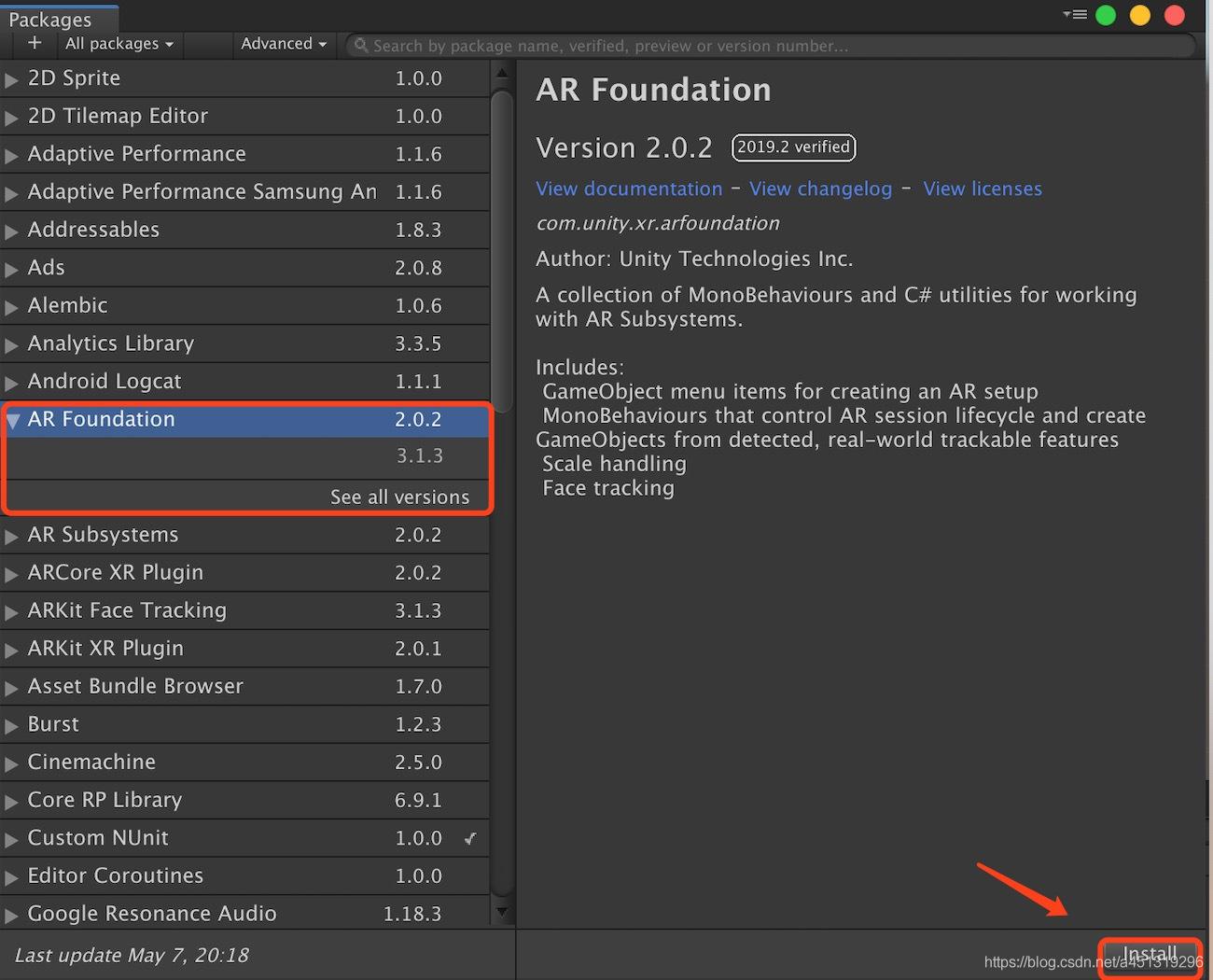The height and width of the screenshot is (980, 1213).
Task: Expand the ARCore XR Plugin entry
Action: coord(11,574)
